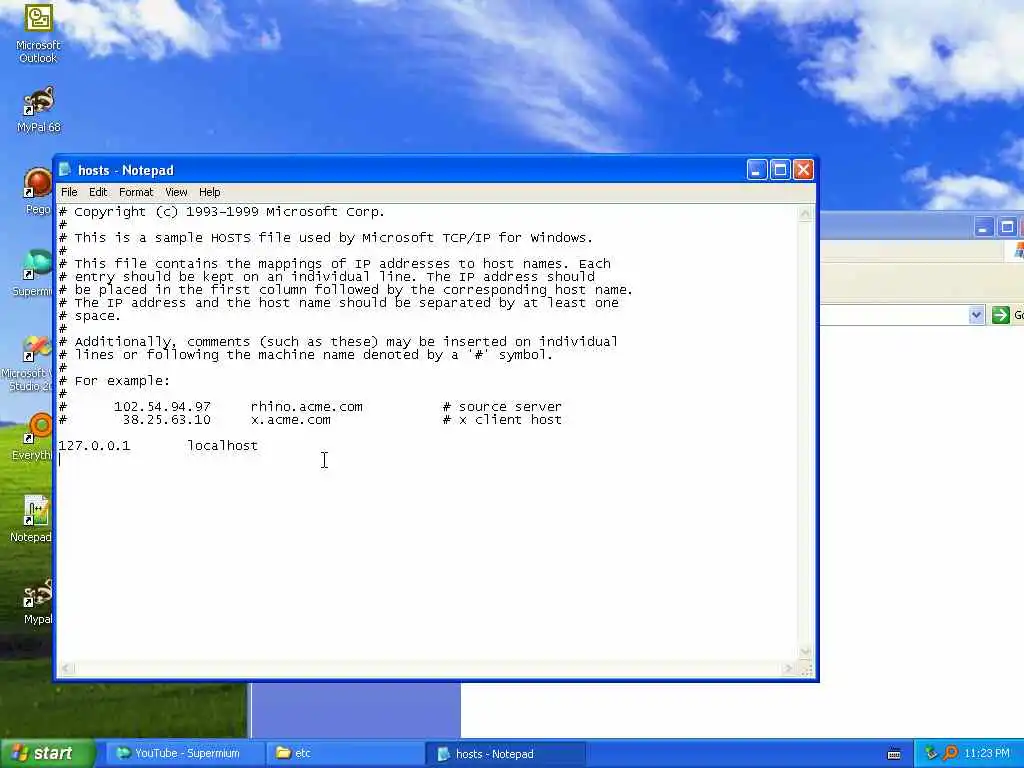1024x768 pixels.
Task: Click the orange magnifier tray icon
Action: [950, 753]
